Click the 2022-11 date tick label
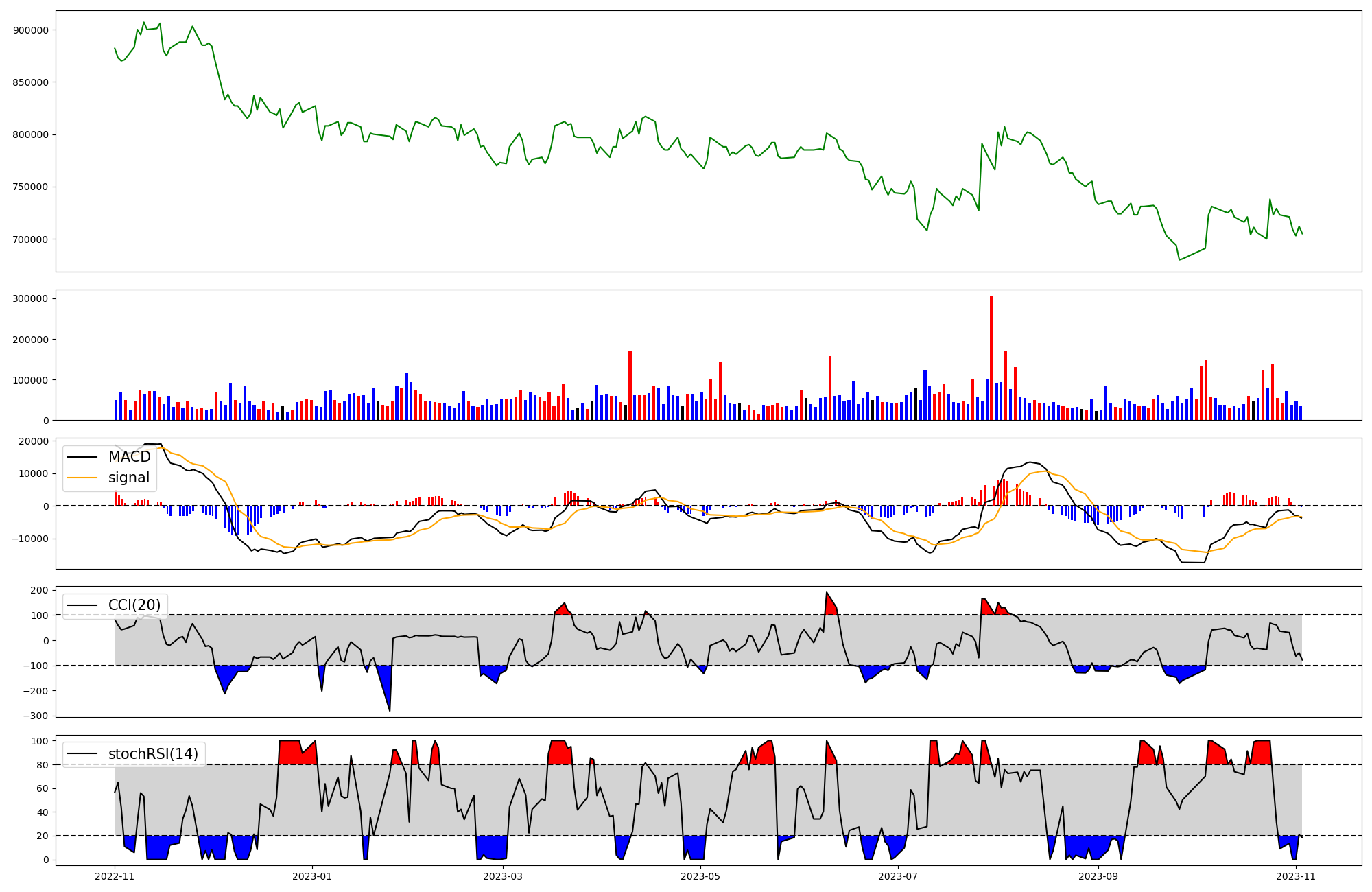Image resolution: width=1372 pixels, height=892 pixels. click(115, 876)
